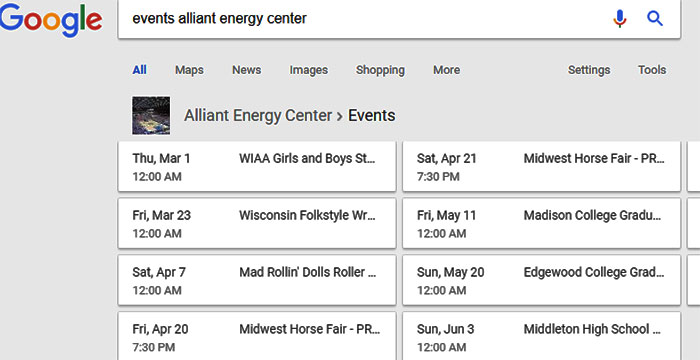Click the Alliant Energy Center thumbnail image
Screen dimensions: 700x360
click(151, 115)
